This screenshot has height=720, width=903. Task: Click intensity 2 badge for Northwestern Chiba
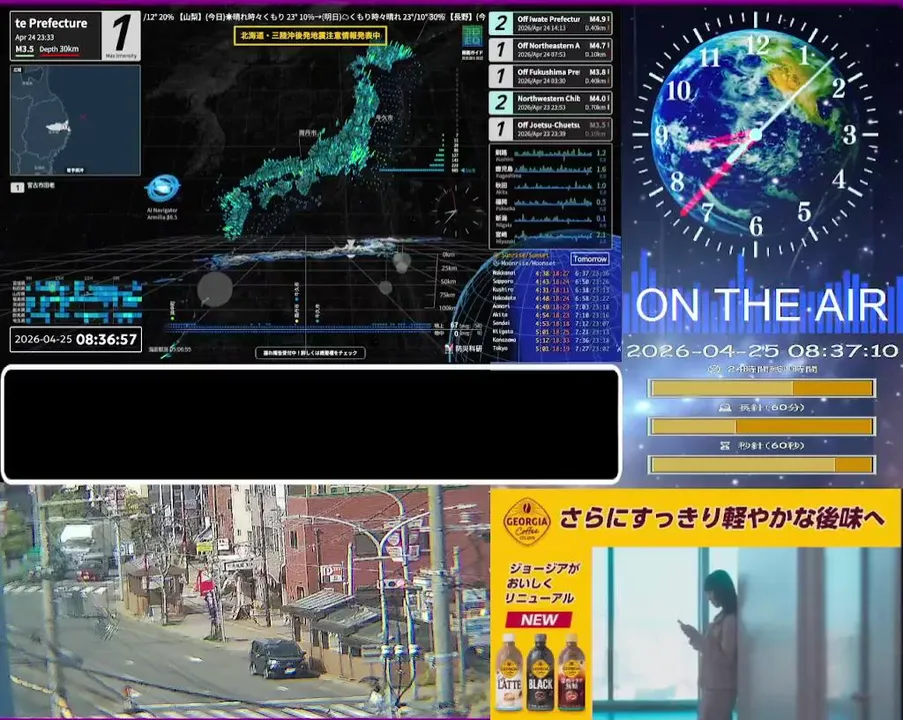pos(501,103)
